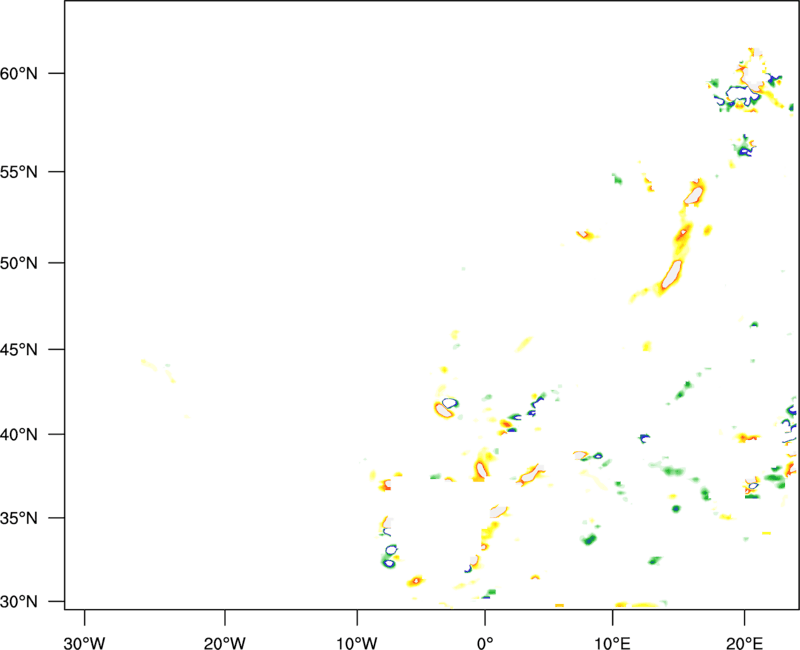Click the 0° longitude axis label

coord(485,643)
